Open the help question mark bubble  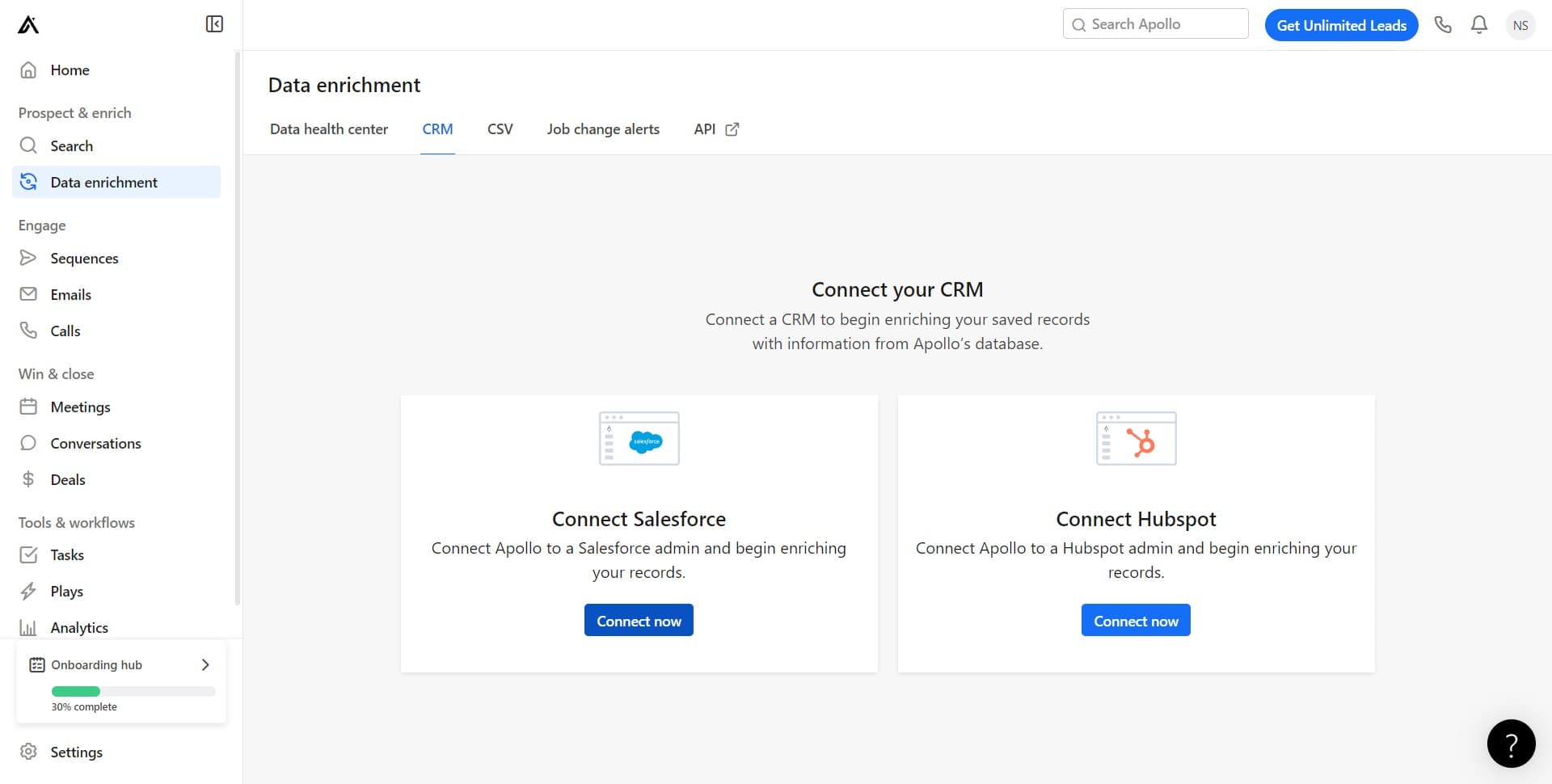pyautogui.click(x=1511, y=743)
